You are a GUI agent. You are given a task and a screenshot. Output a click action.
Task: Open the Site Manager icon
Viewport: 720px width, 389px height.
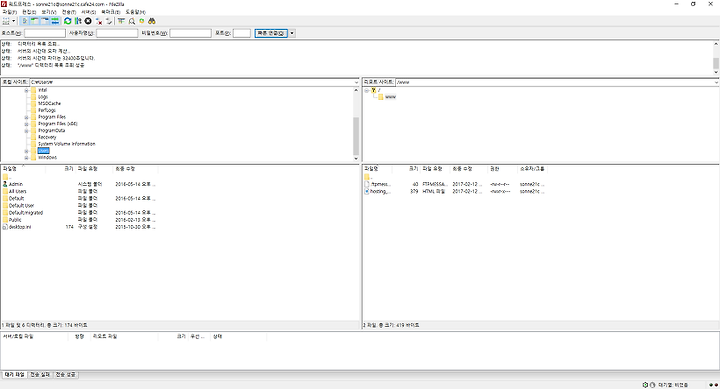[x=6, y=21]
